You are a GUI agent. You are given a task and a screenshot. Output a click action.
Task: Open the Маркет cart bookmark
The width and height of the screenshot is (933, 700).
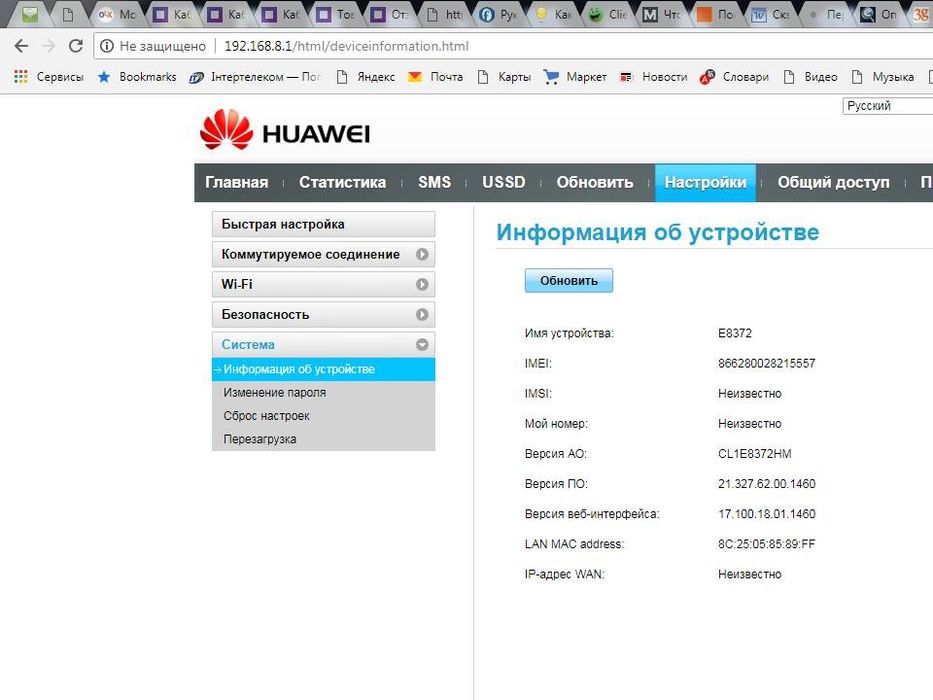pos(575,77)
